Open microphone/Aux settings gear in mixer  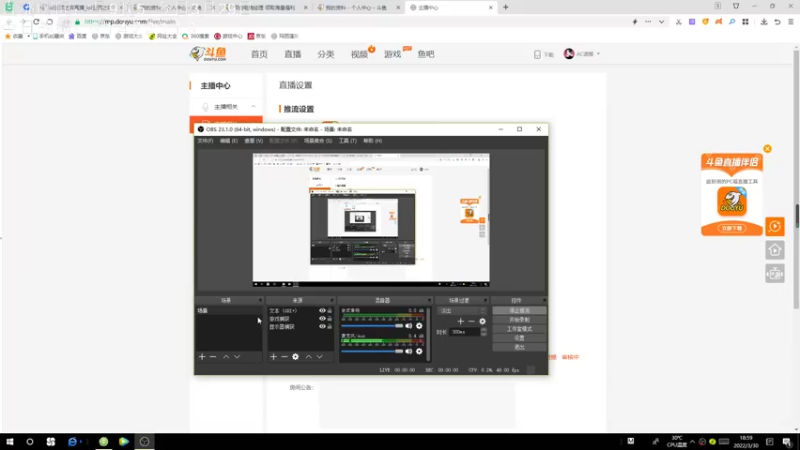tap(419, 351)
